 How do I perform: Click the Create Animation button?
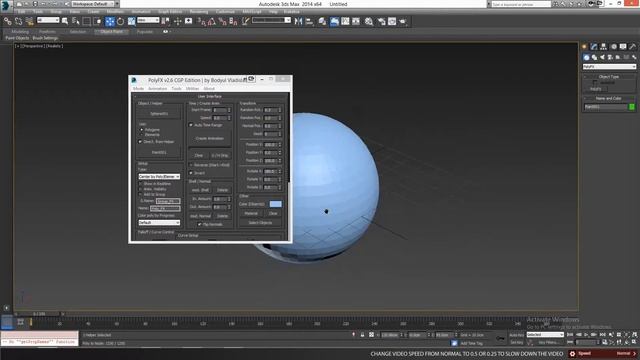coord(209,138)
